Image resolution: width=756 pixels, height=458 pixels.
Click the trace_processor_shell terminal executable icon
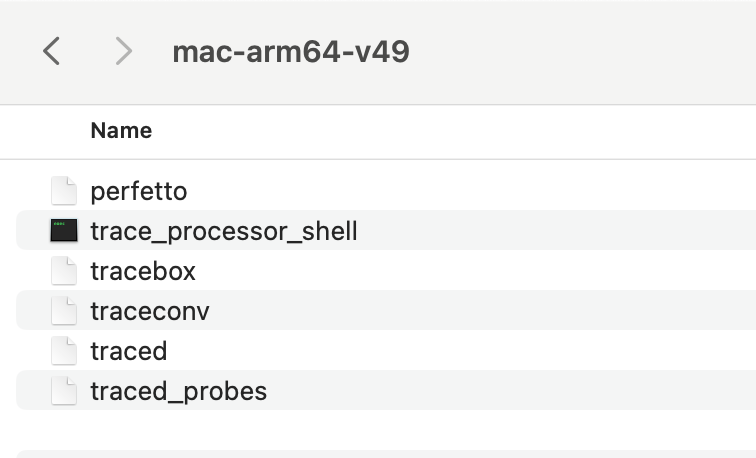tap(64, 231)
